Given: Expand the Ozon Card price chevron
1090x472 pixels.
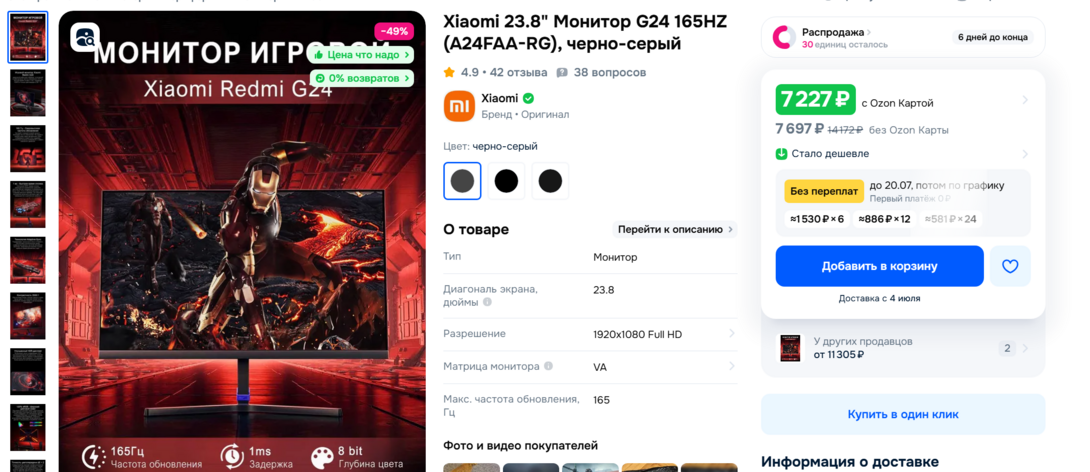Looking at the screenshot, I should [1025, 101].
